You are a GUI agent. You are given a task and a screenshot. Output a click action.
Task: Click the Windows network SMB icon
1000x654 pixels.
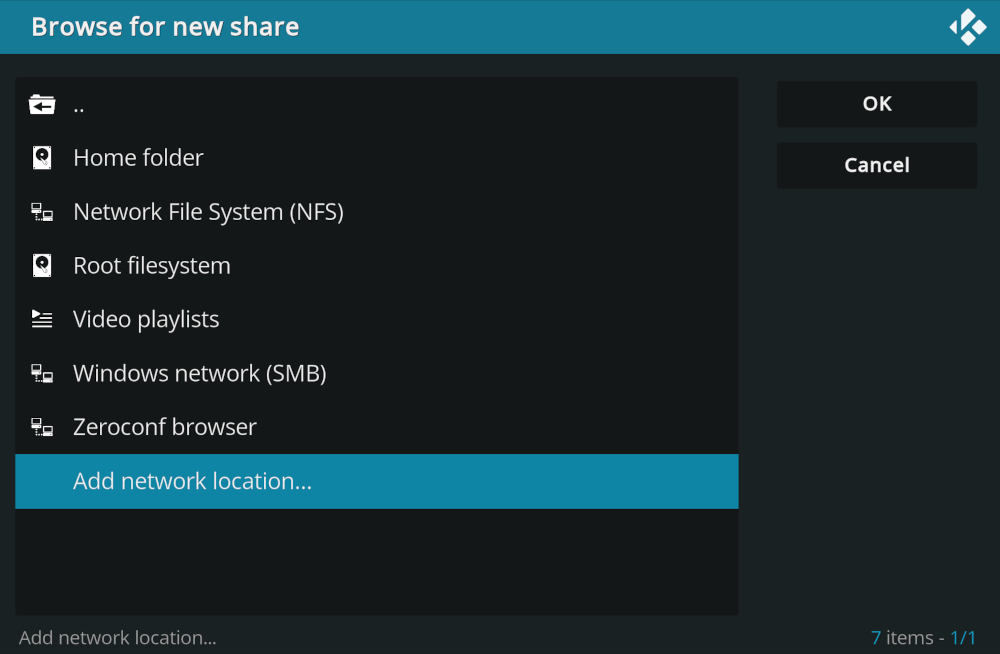[42, 373]
